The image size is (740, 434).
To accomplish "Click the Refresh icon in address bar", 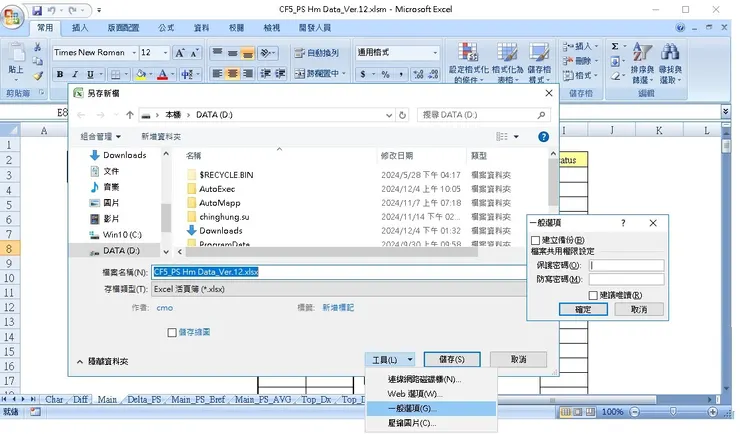I will [x=402, y=115].
